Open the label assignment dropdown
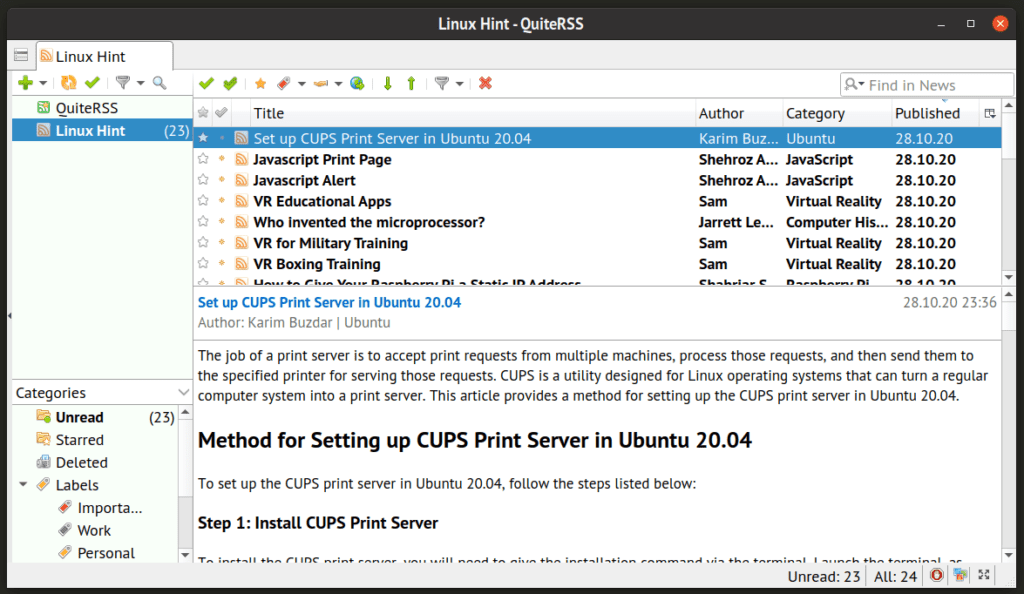 pyautogui.click(x=302, y=83)
